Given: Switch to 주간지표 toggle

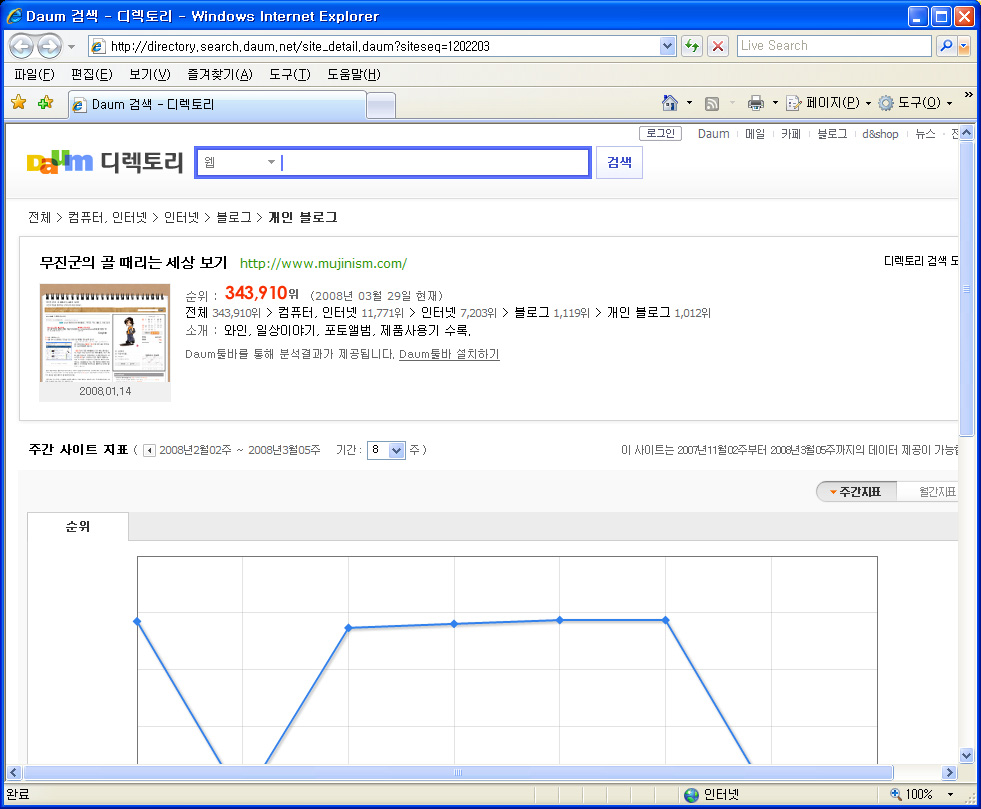Looking at the screenshot, I should tap(856, 492).
